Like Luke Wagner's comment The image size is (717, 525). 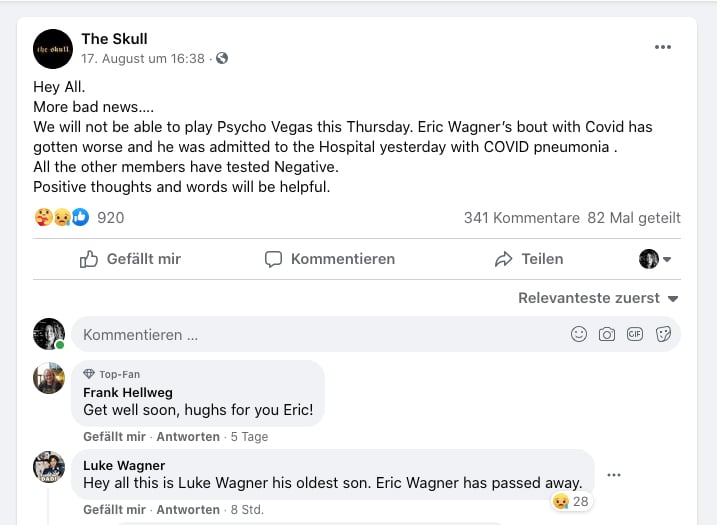114,510
